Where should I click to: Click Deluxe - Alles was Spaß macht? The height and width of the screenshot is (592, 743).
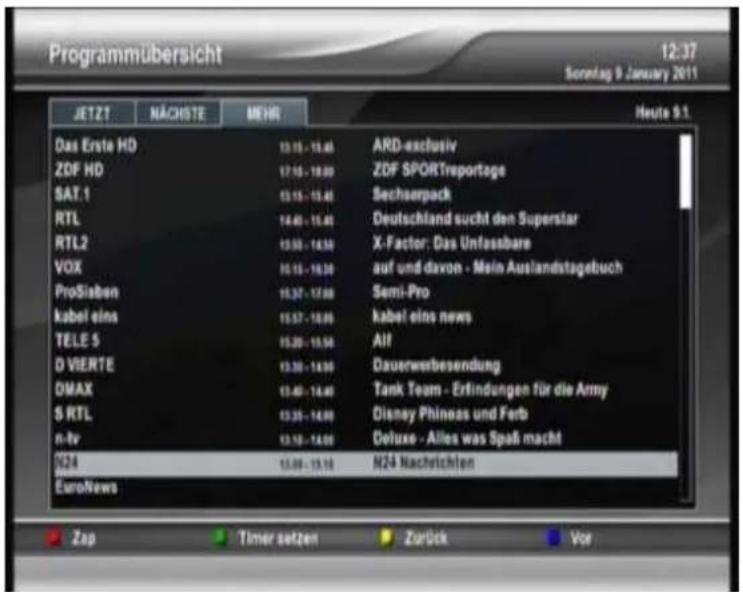(467, 438)
